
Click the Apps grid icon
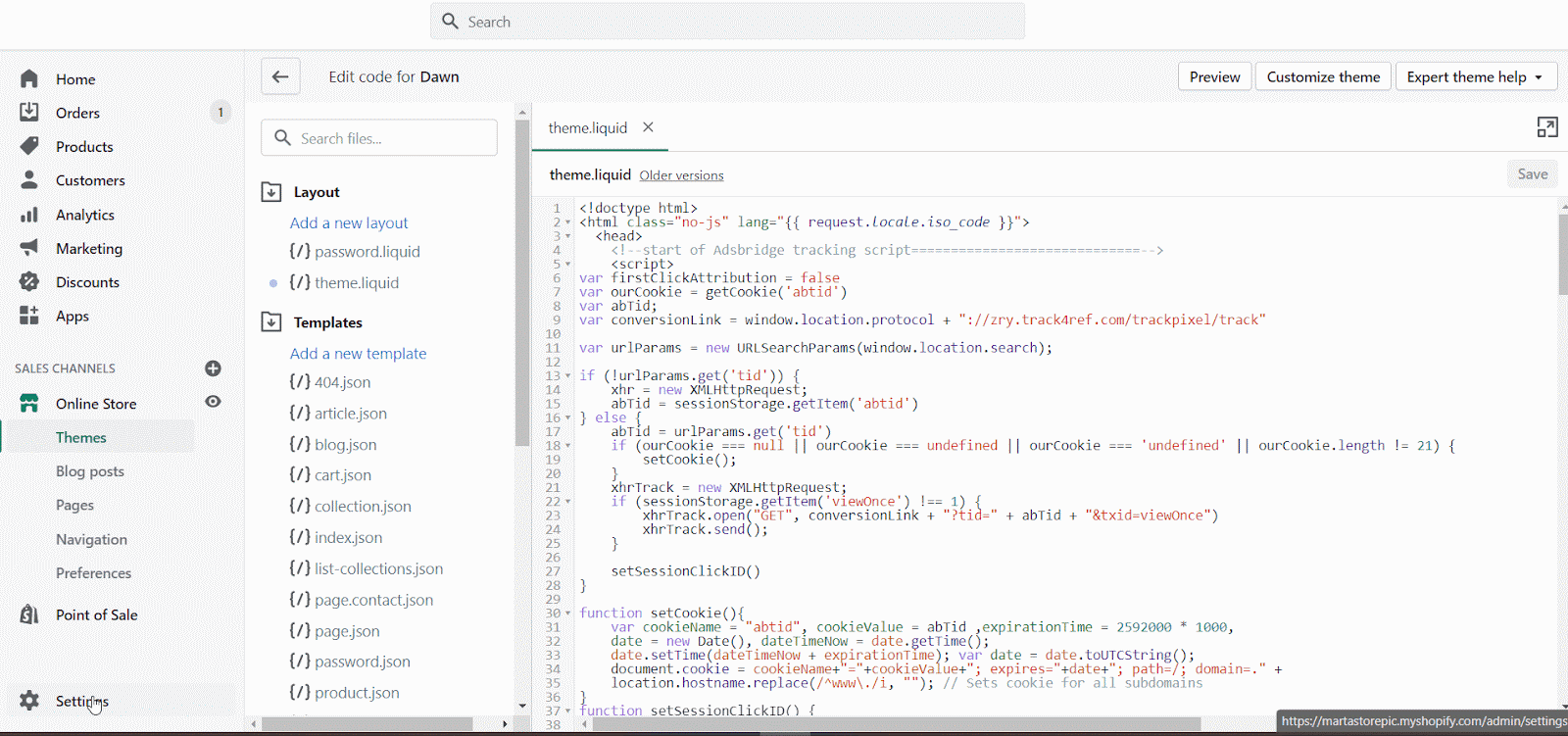coord(29,316)
